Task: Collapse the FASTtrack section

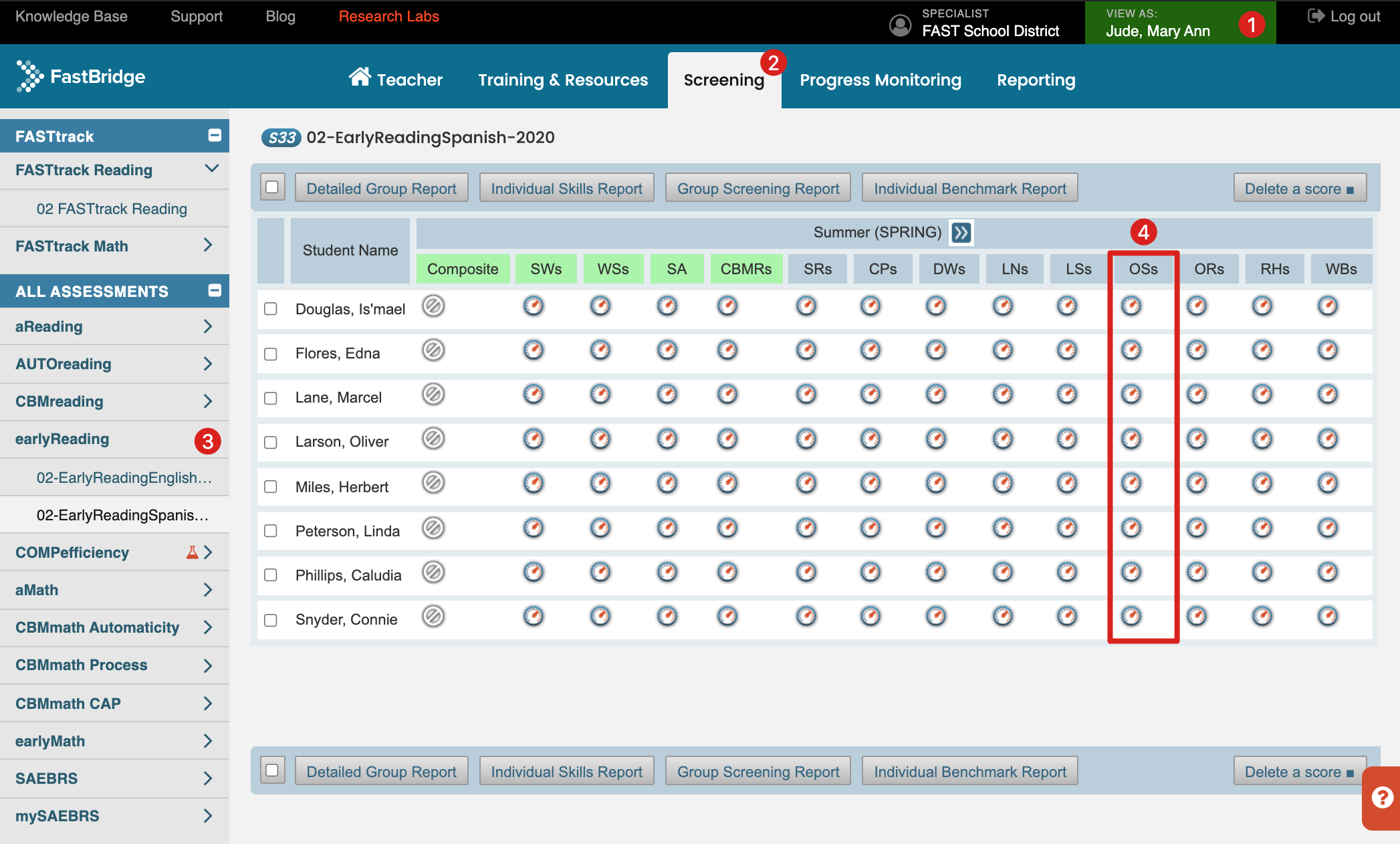Action: (x=215, y=135)
